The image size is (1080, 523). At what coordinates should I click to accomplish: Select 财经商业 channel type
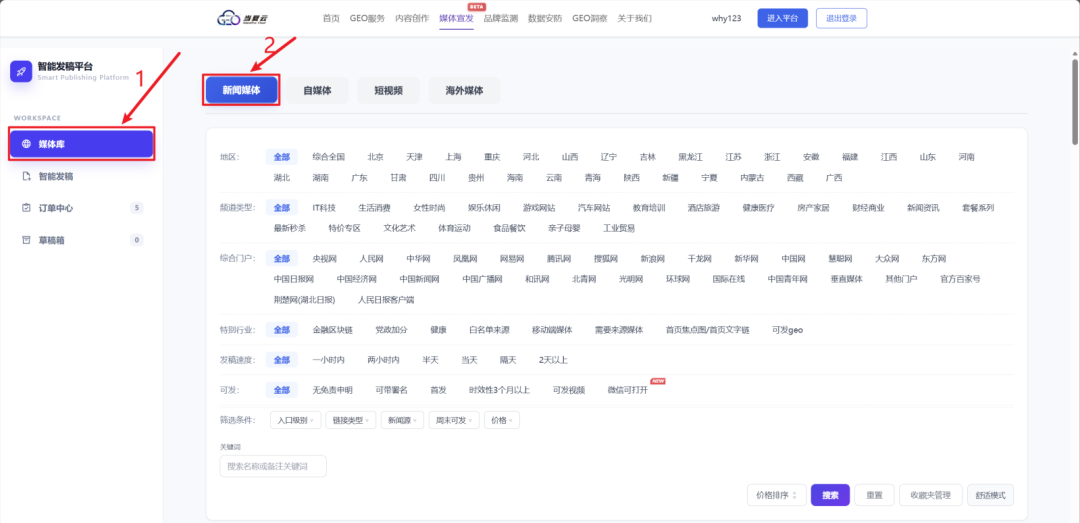point(868,207)
